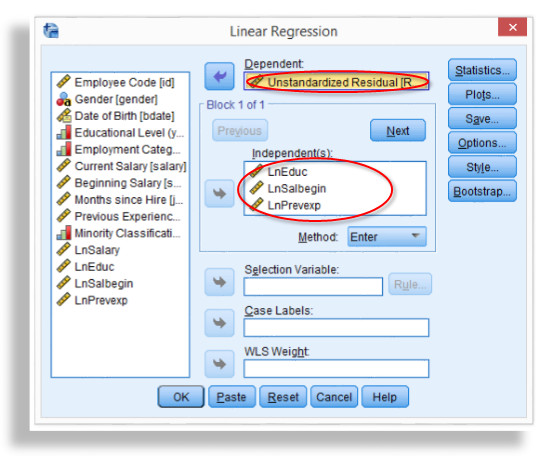Click the Paste syntax button

(x=231, y=397)
